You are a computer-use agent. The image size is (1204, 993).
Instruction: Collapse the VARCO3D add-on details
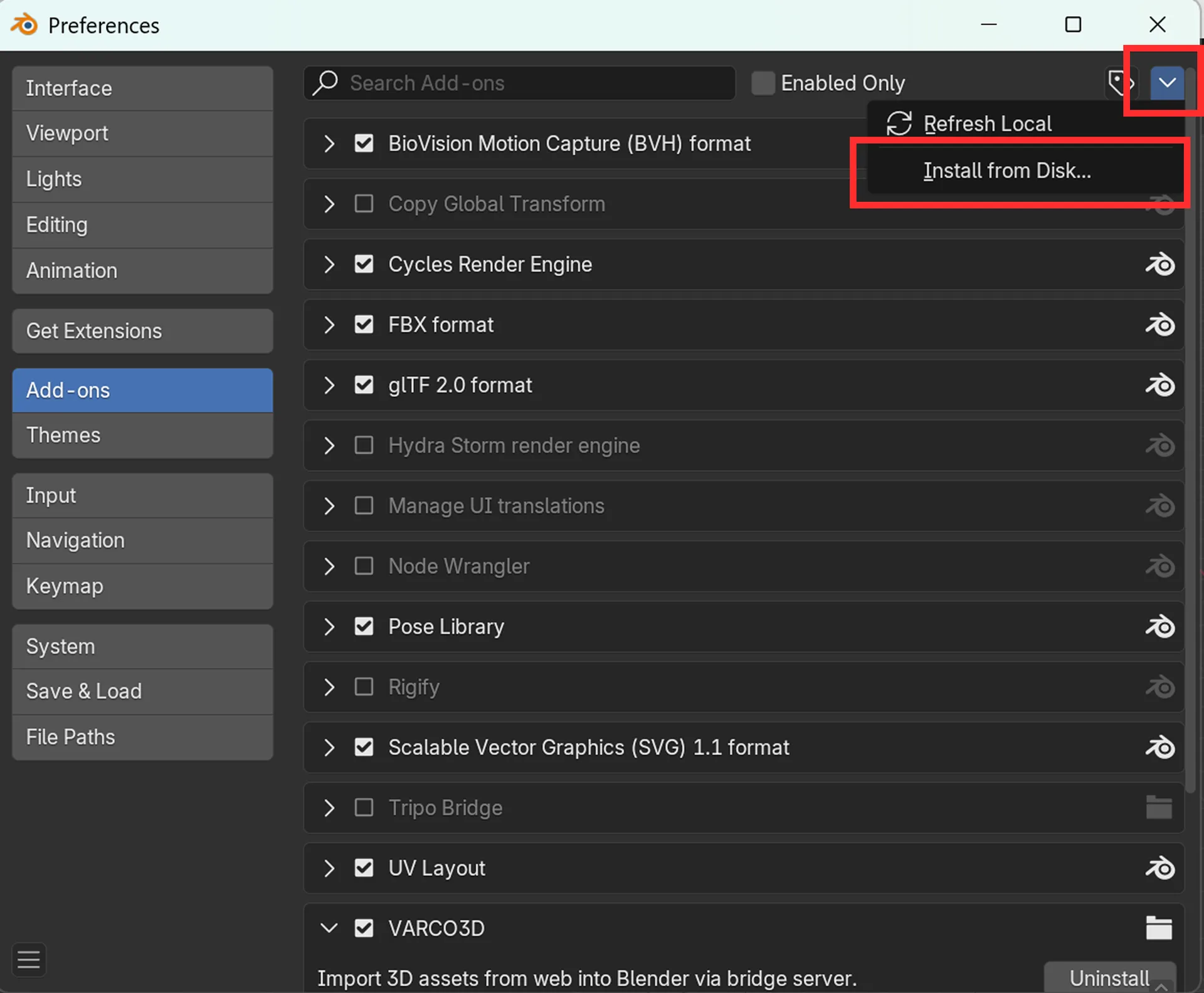point(329,928)
